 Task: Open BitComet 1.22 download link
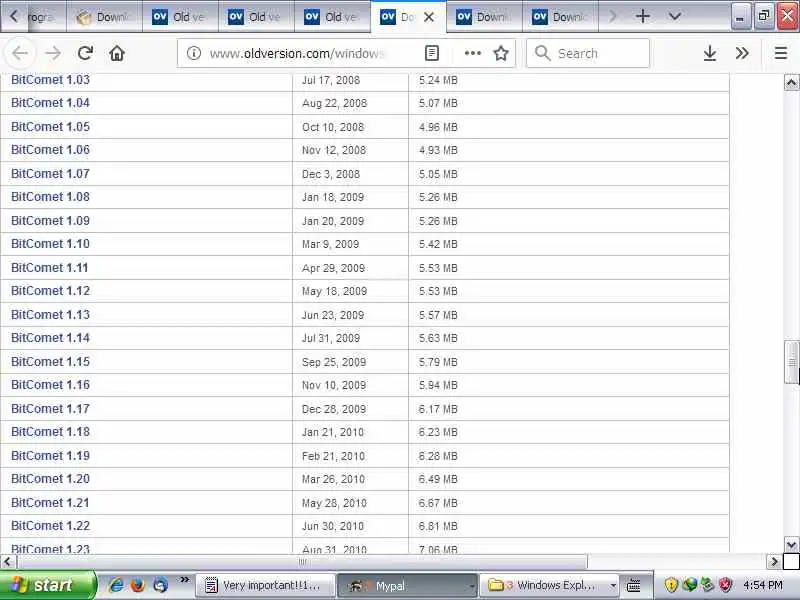(x=50, y=526)
